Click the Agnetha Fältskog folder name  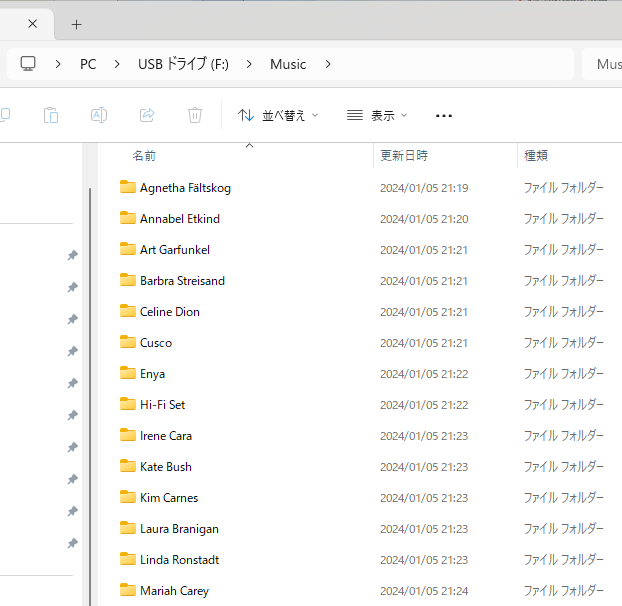[185, 188]
